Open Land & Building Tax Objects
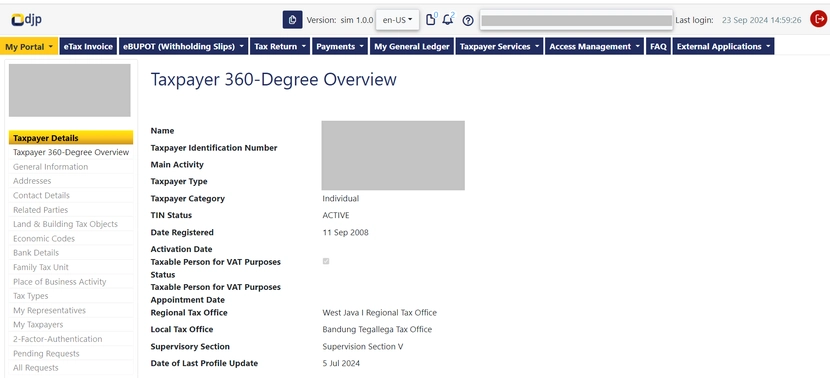The image size is (830, 378). click(71, 224)
